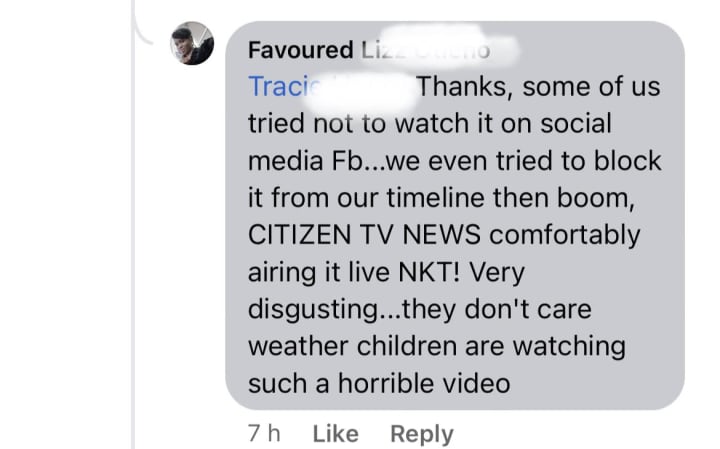Screen dimensions: 720x449
Task: Select the words CITIZEN TV NEWS in comment
Action: tap(364, 235)
